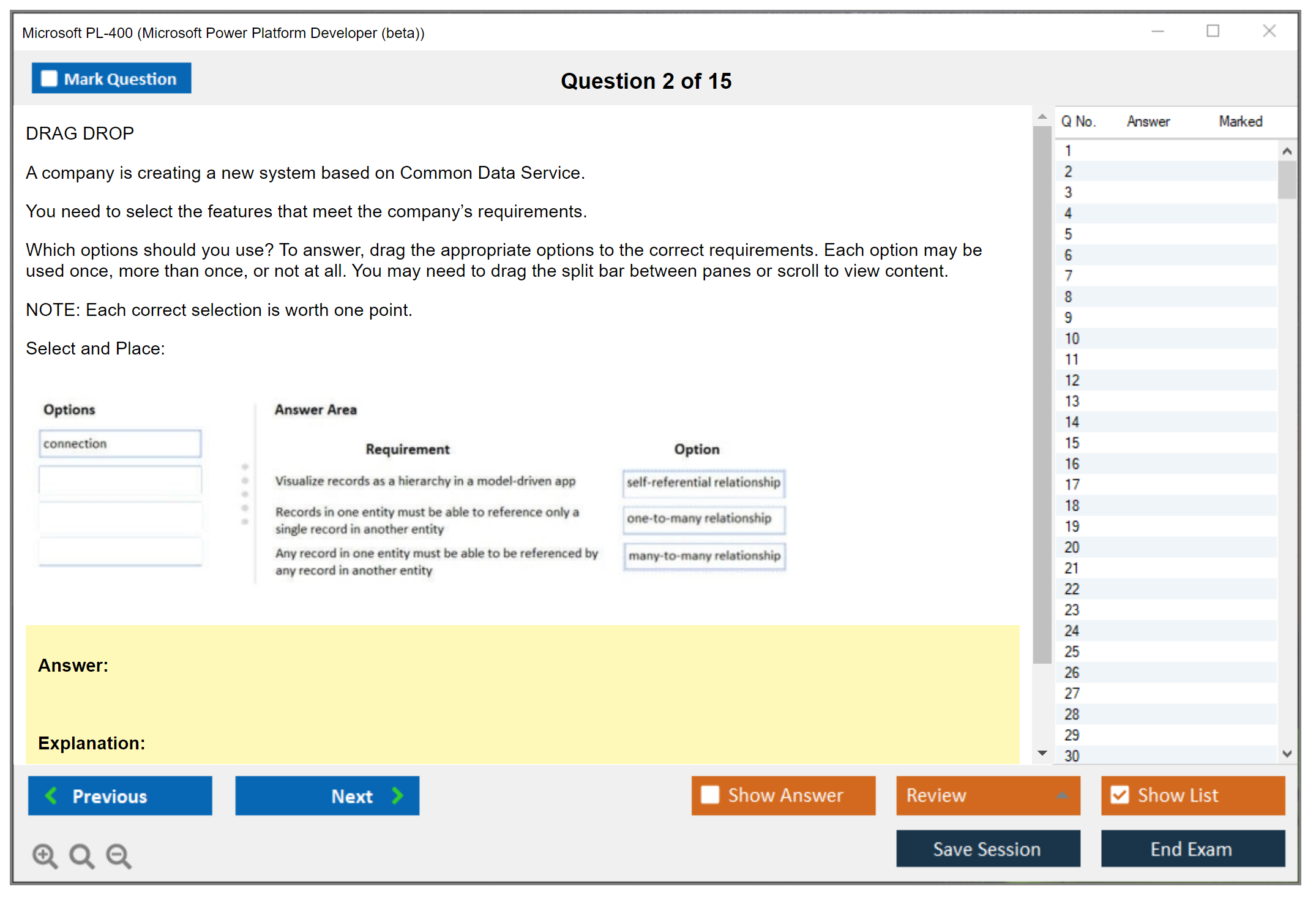The image size is (1316, 900).
Task: Click the connection option box
Action: (120, 443)
